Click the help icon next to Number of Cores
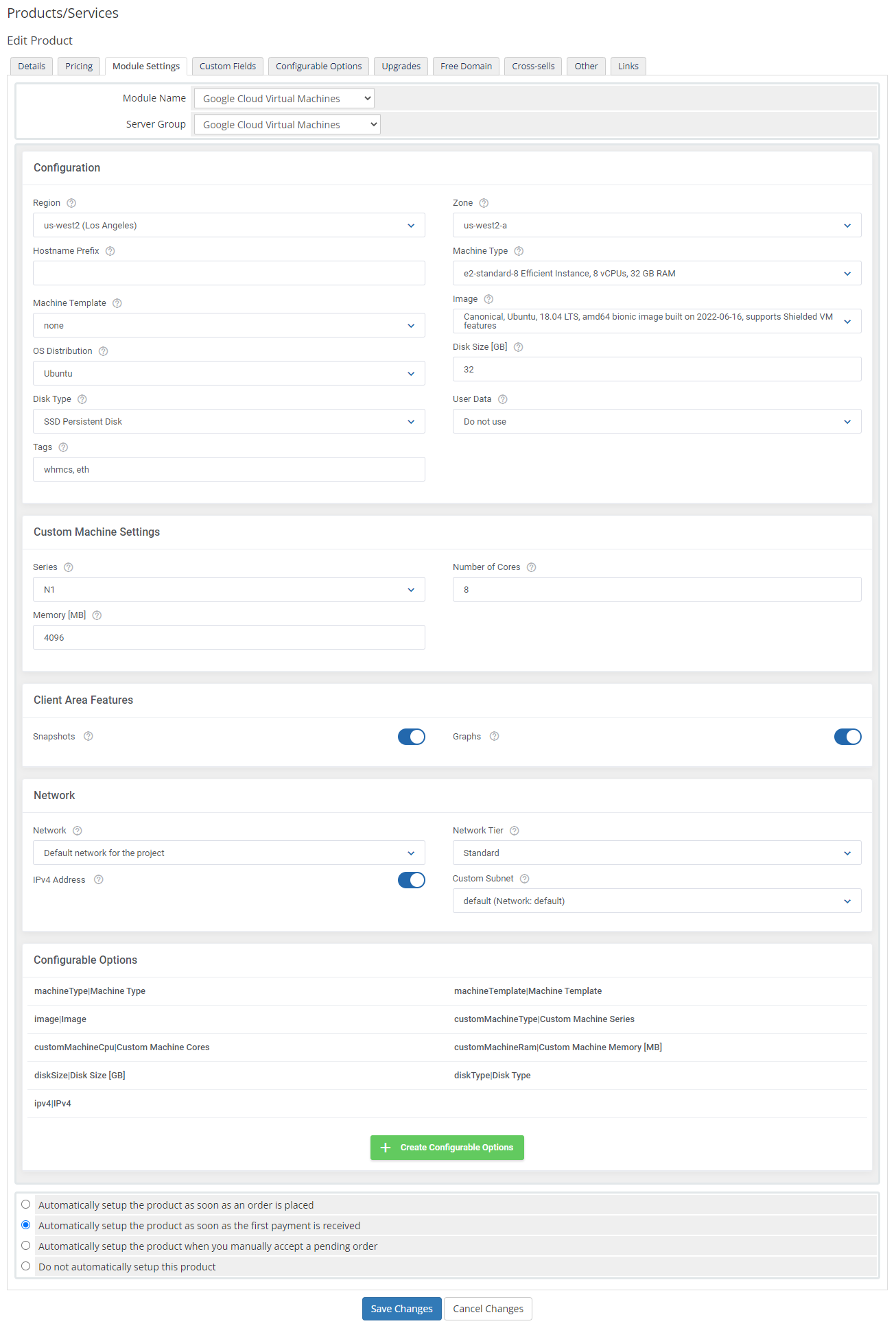Screen dimensions: 896x1328 (532, 567)
